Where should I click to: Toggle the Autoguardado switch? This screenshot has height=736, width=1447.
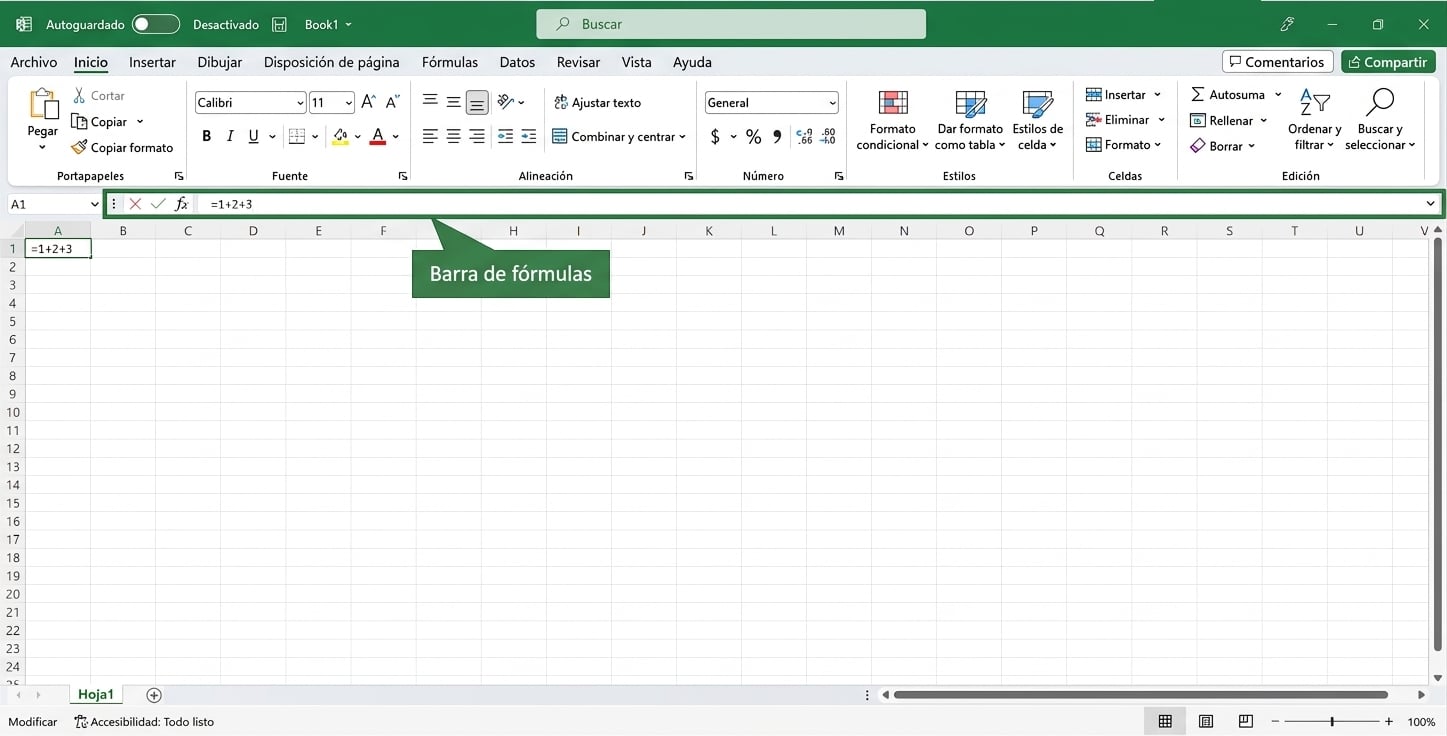(156, 24)
